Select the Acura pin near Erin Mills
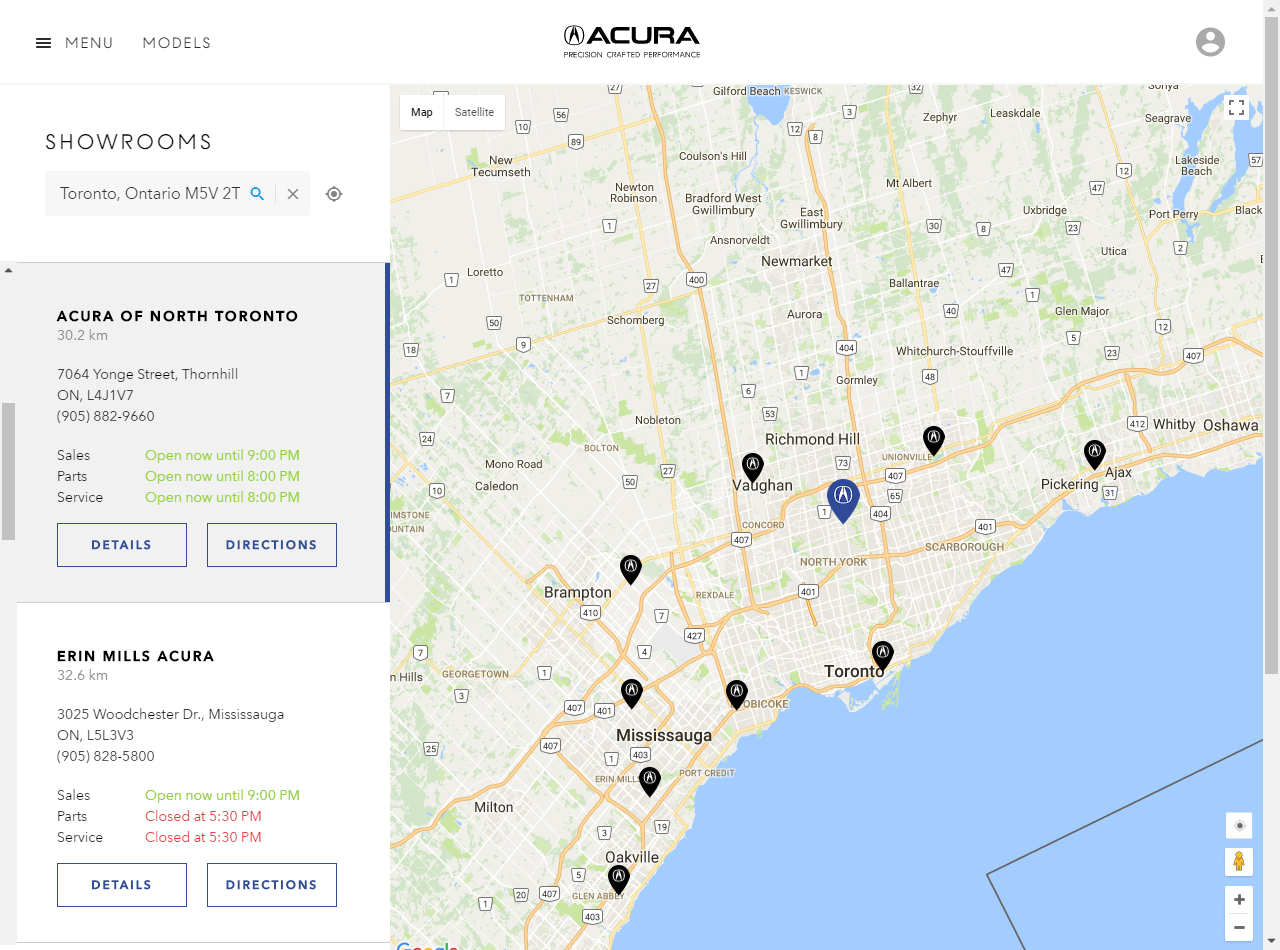This screenshot has width=1280, height=950. click(x=650, y=781)
